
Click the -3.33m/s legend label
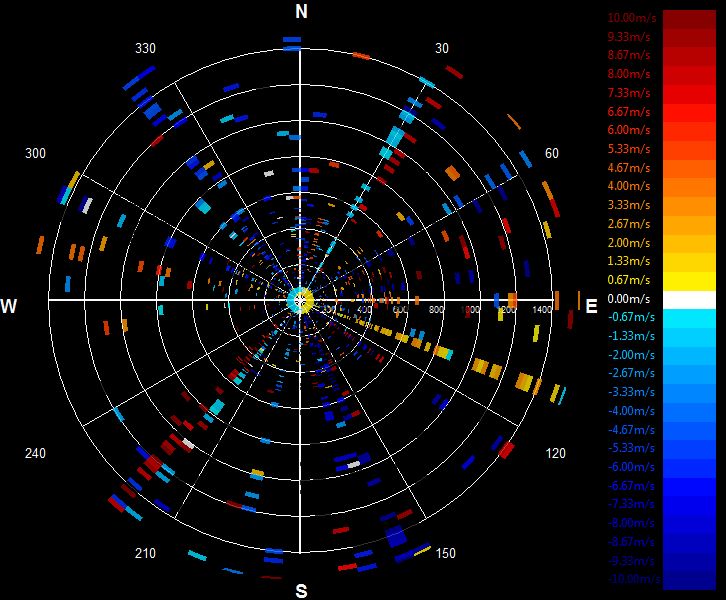point(631,392)
